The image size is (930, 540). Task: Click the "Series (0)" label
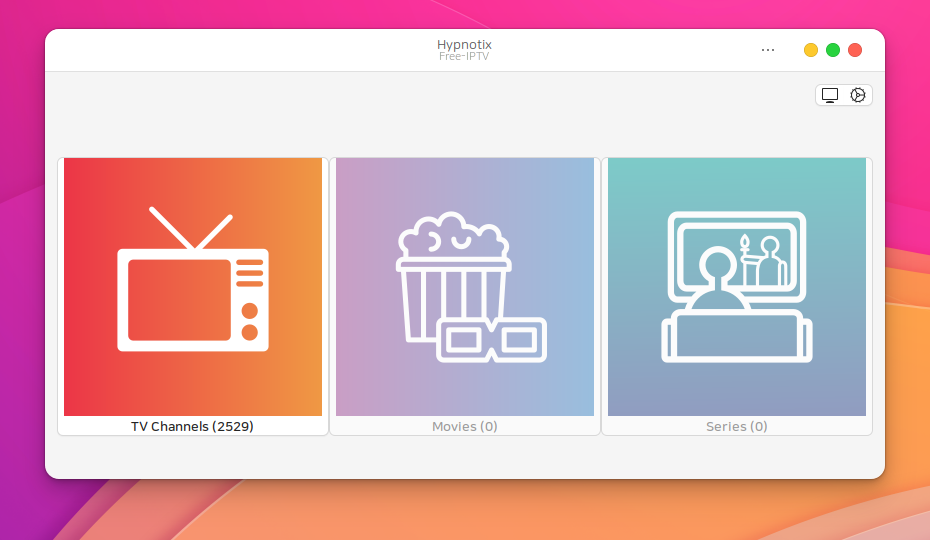[x=737, y=426]
